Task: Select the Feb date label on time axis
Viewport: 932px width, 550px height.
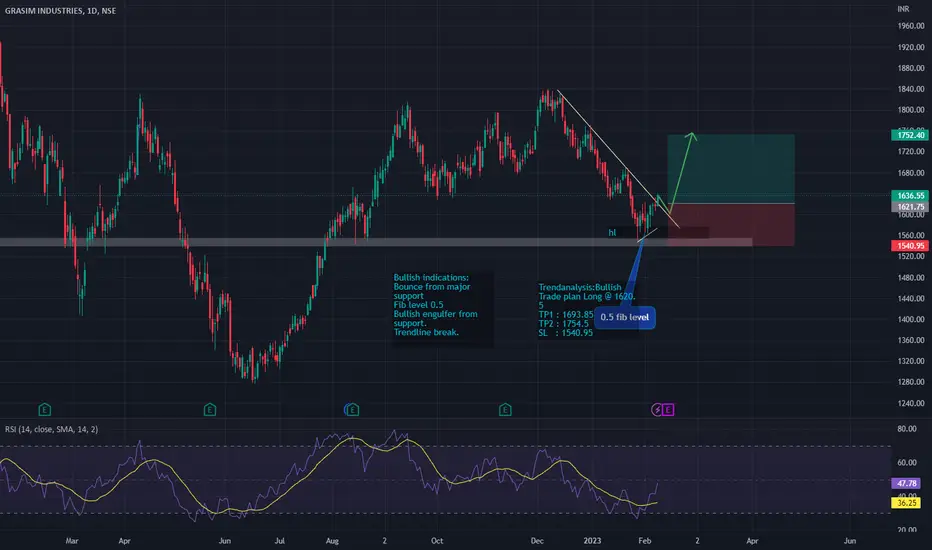Action: (x=644, y=540)
